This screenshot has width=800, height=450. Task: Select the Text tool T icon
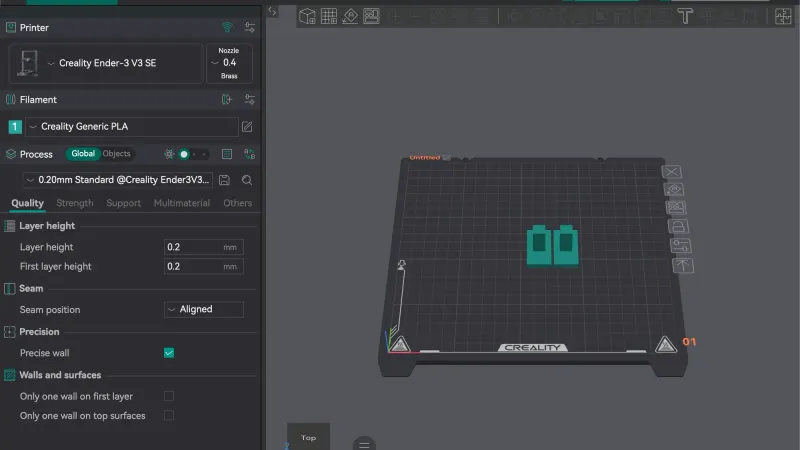(685, 16)
